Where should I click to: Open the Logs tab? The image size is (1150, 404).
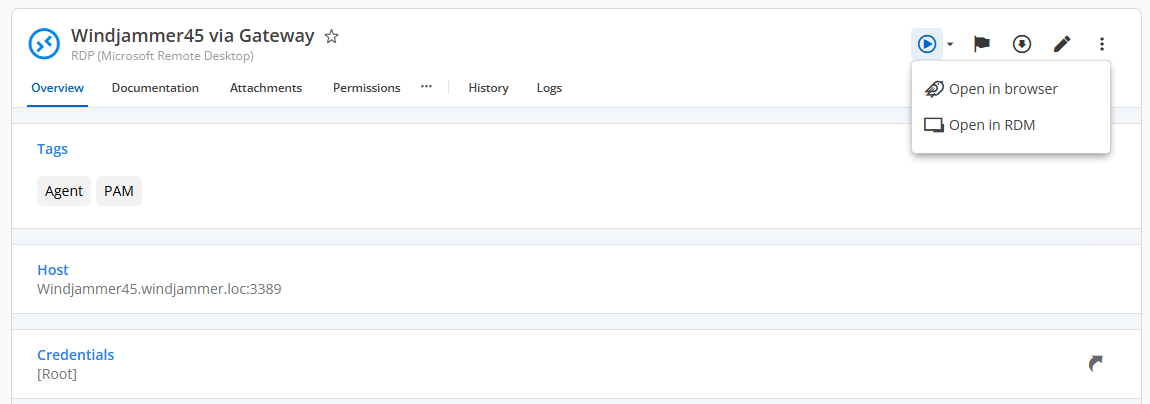[549, 88]
